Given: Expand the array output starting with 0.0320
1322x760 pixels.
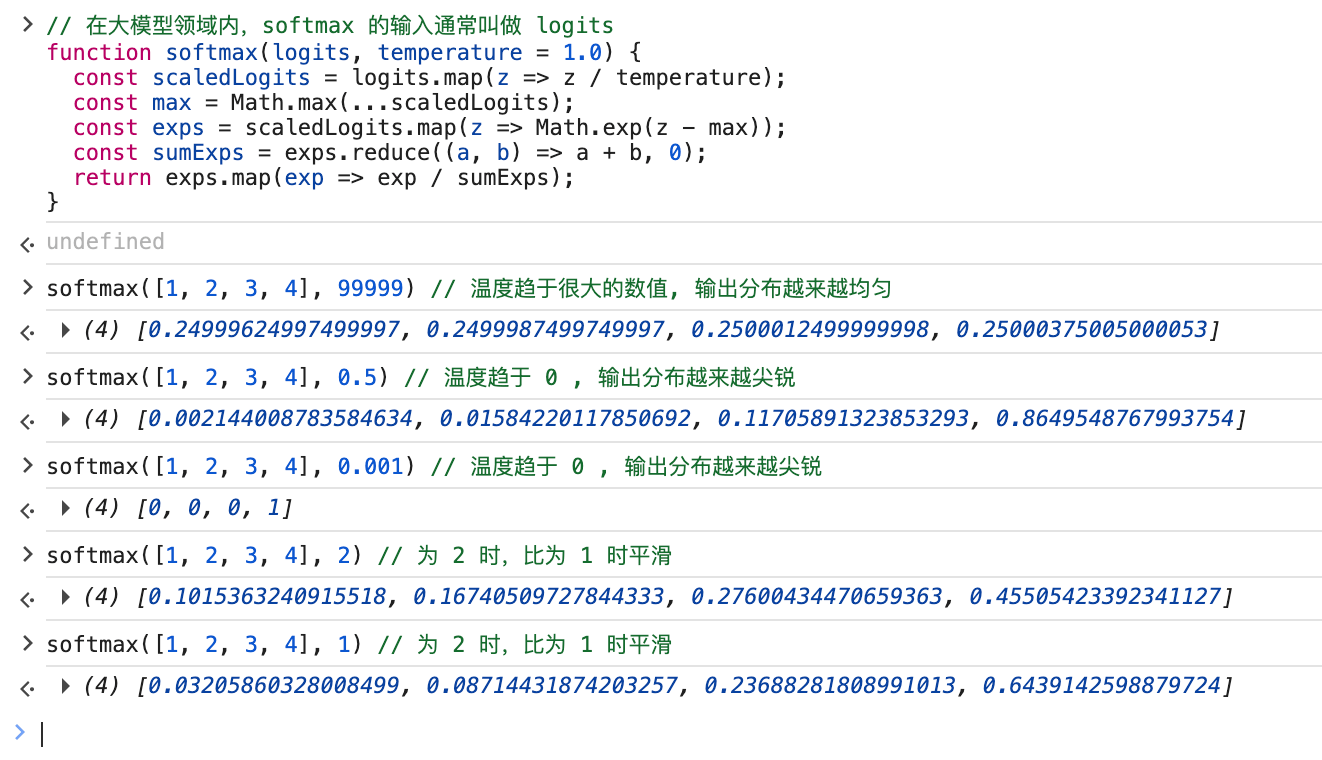Looking at the screenshot, I should [65, 686].
